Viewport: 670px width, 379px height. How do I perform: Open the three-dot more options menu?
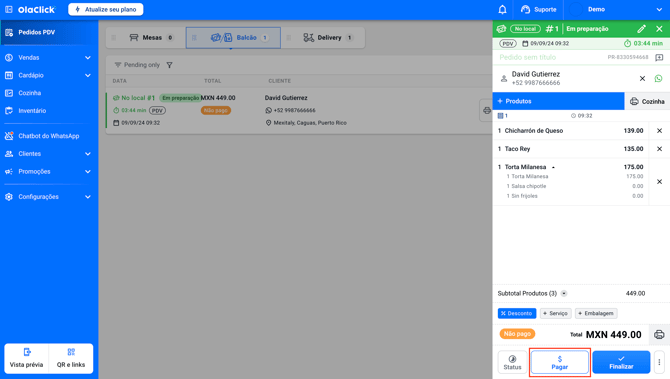click(x=659, y=362)
